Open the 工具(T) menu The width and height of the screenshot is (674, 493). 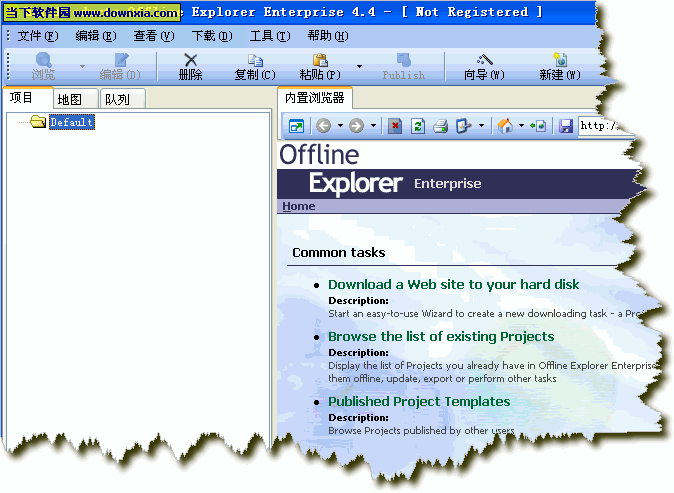(269, 36)
